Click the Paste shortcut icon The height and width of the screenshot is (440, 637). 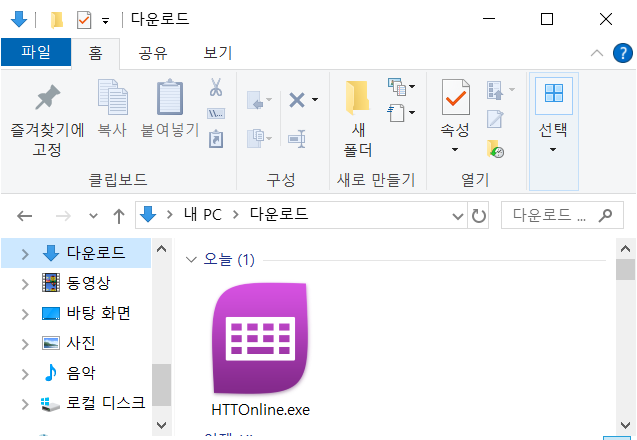pos(216,139)
